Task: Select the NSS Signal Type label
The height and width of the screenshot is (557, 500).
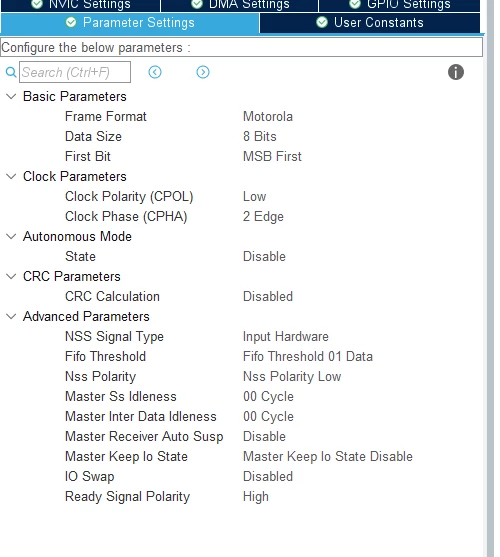Action: (x=114, y=336)
